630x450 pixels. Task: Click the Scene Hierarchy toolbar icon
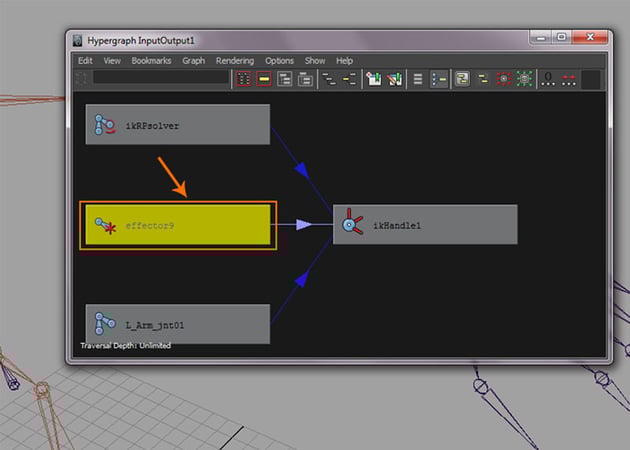329,78
